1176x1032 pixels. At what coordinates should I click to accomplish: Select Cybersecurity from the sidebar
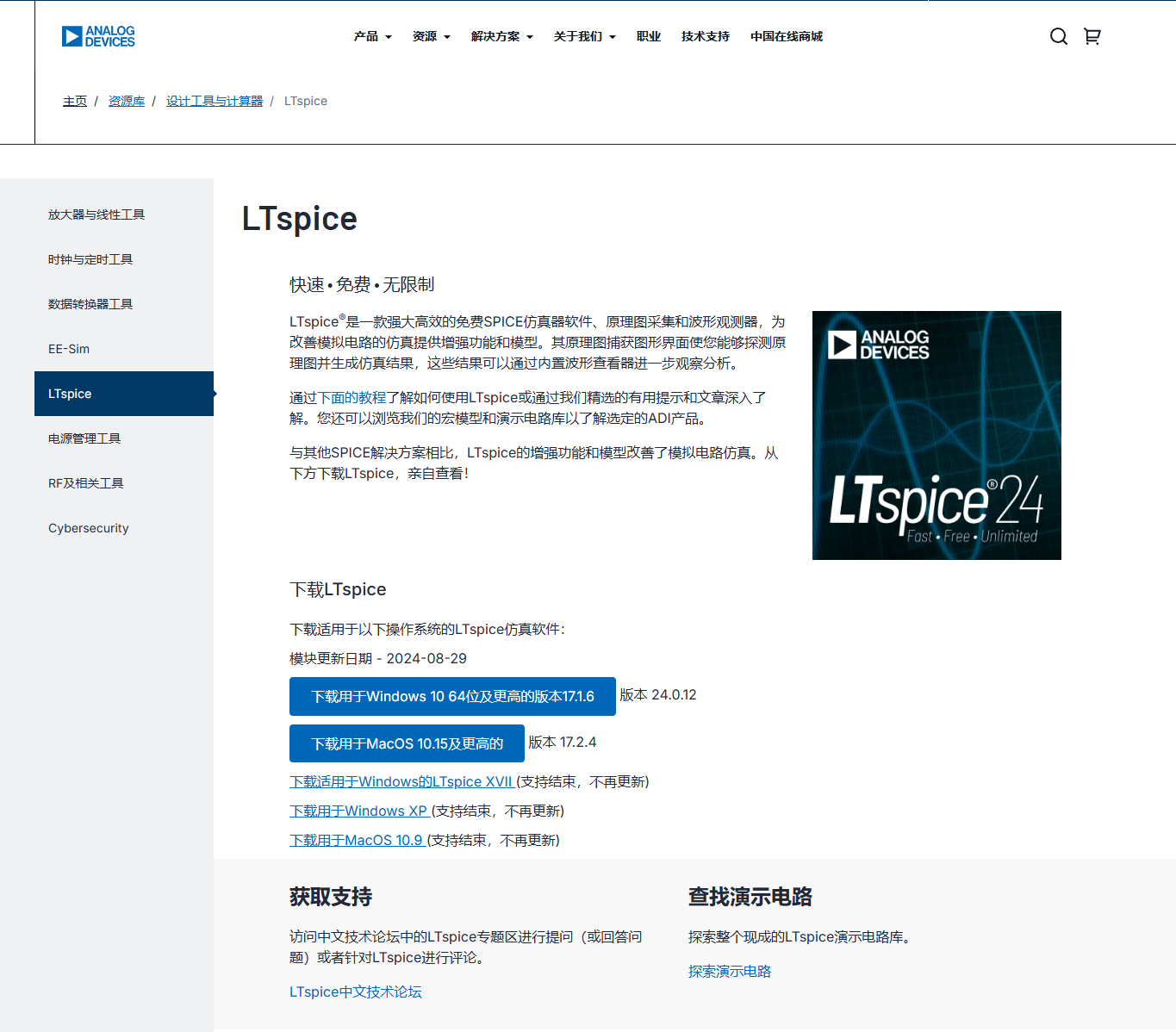[x=88, y=527]
